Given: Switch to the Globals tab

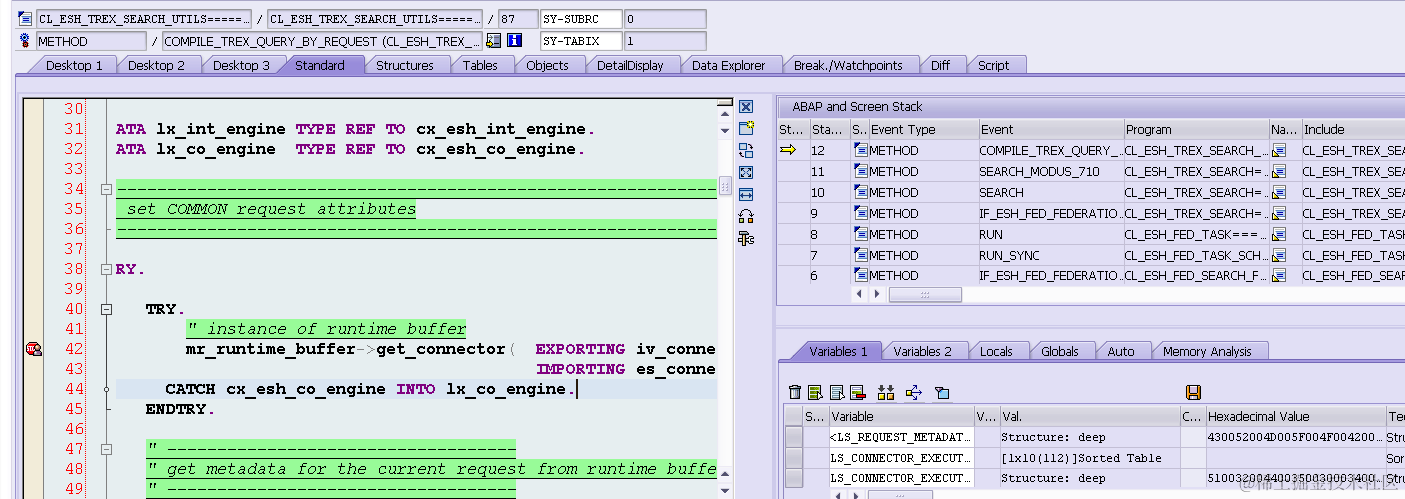Looking at the screenshot, I should tap(1059, 351).
